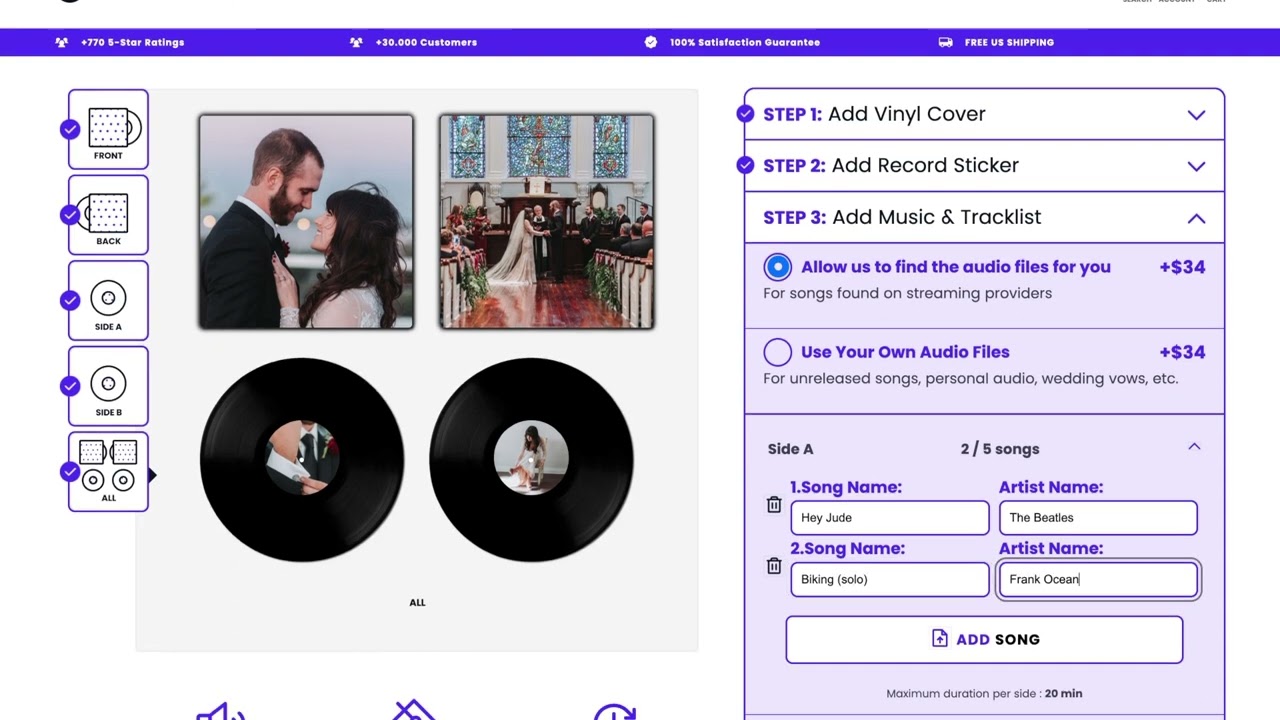Select 'Allow us to find the audio files' option
The height and width of the screenshot is (720, 1280).
click(778, 267)
